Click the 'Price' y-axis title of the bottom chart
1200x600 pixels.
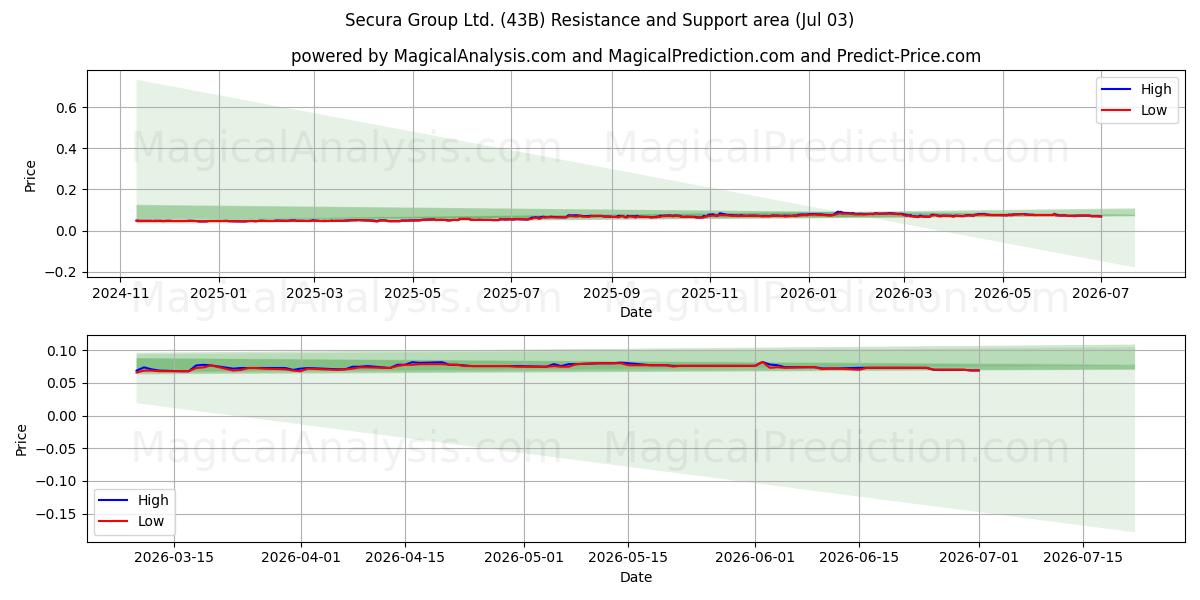(22, 440)
